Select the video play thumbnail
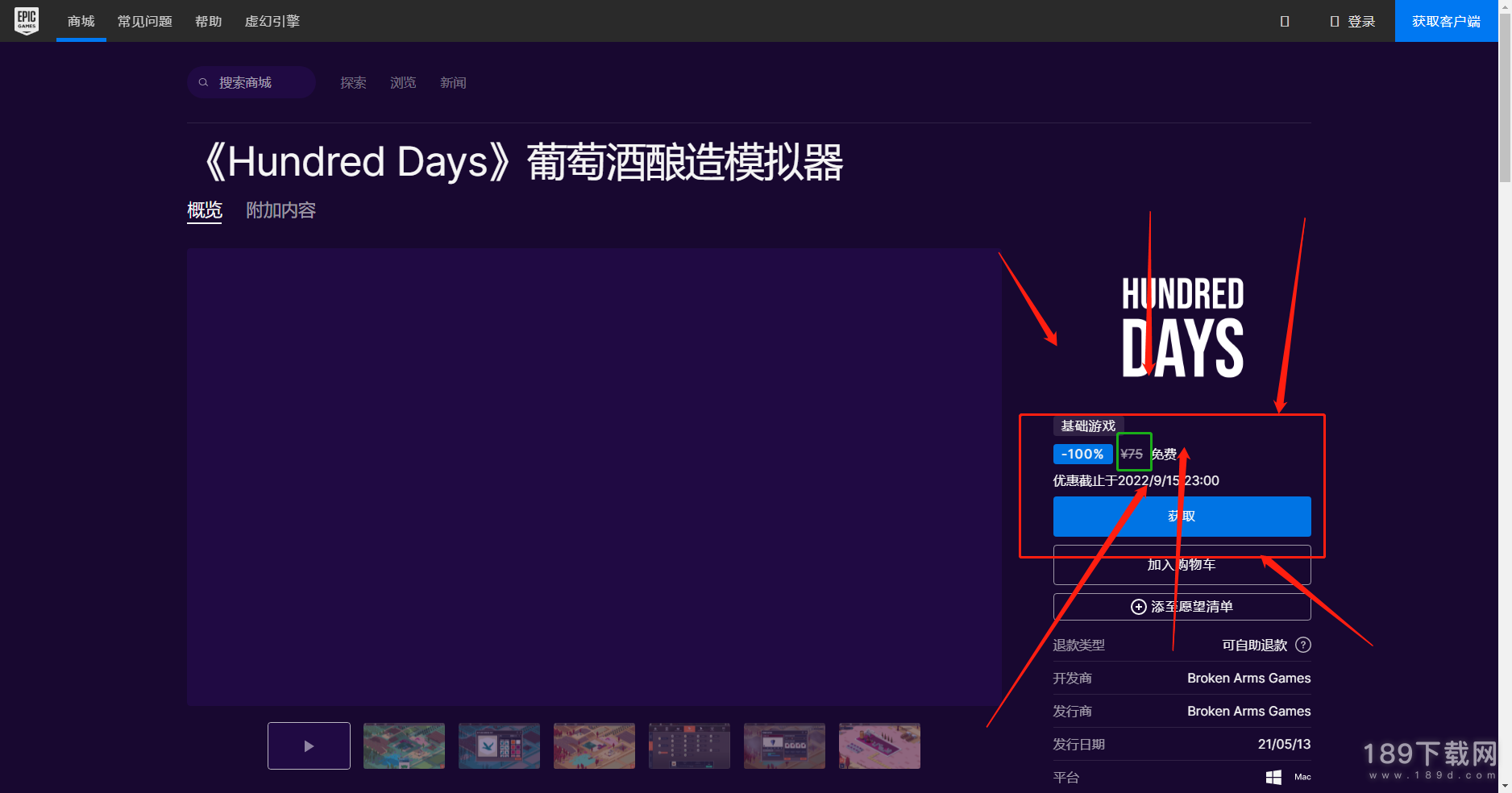 tap(309, 746)
